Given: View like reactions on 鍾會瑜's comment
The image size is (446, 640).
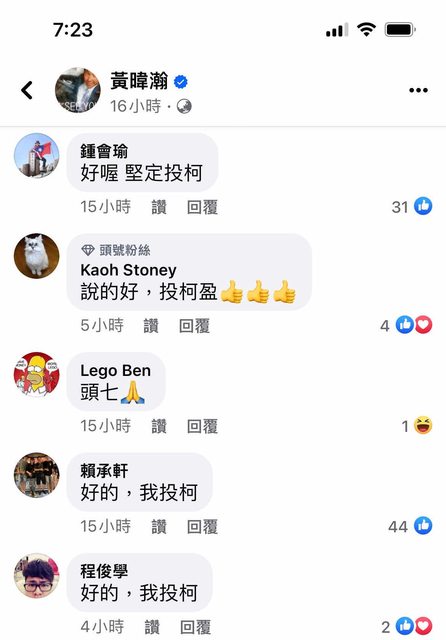Looking at the screenshot, I should pyautogui.click(x=412, y=207).
